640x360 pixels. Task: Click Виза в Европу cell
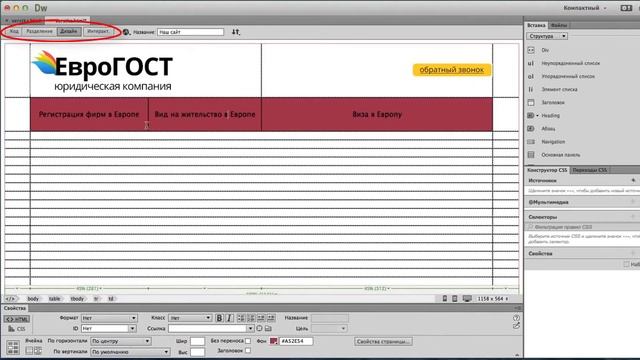tap(377, 114)
